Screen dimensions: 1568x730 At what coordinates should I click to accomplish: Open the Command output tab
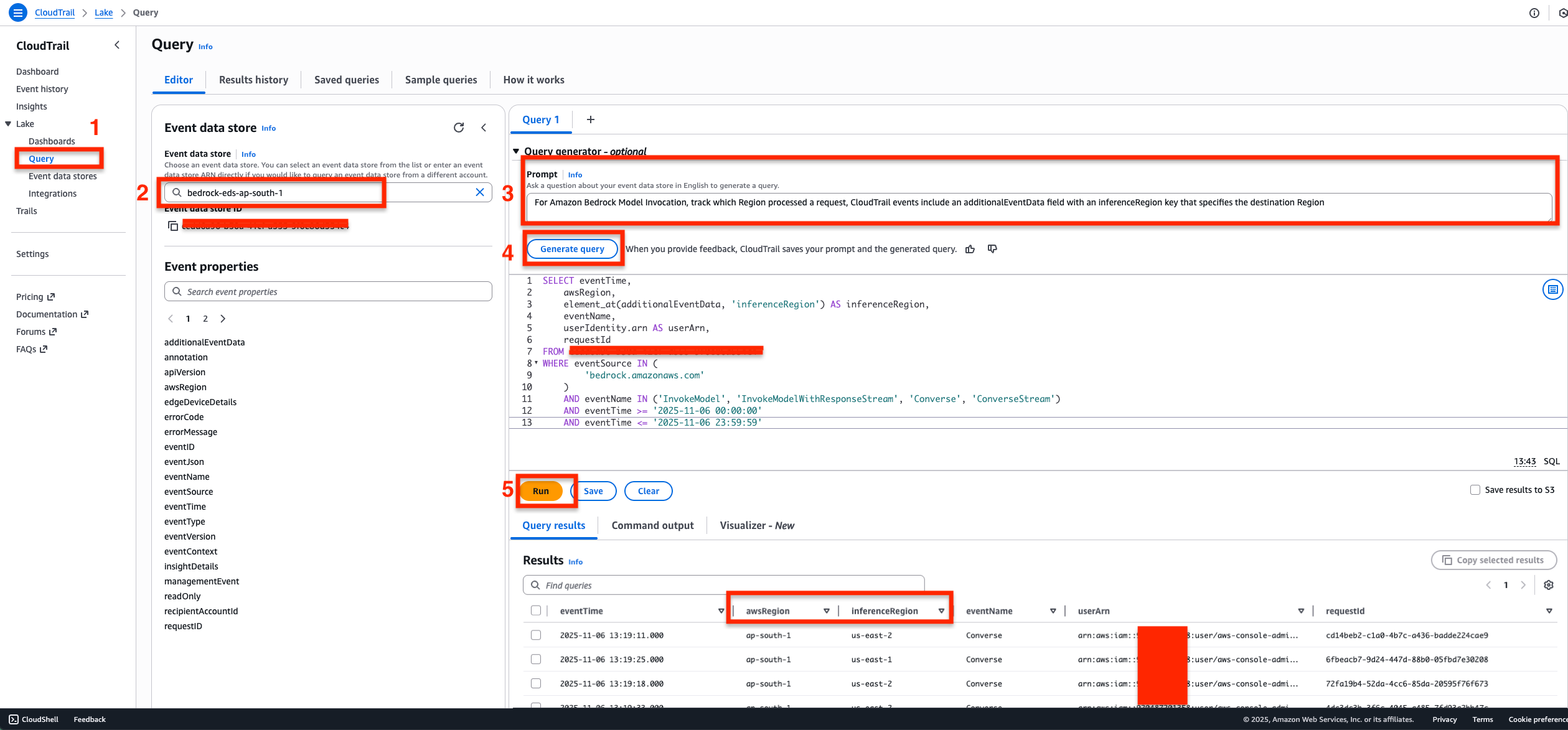pos(652,525)
